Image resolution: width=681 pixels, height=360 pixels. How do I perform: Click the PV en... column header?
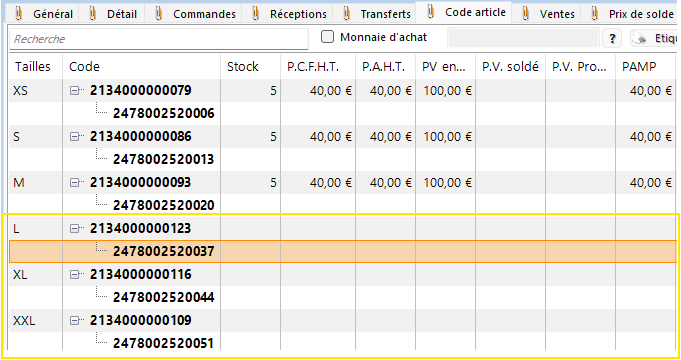click(446, 66)
